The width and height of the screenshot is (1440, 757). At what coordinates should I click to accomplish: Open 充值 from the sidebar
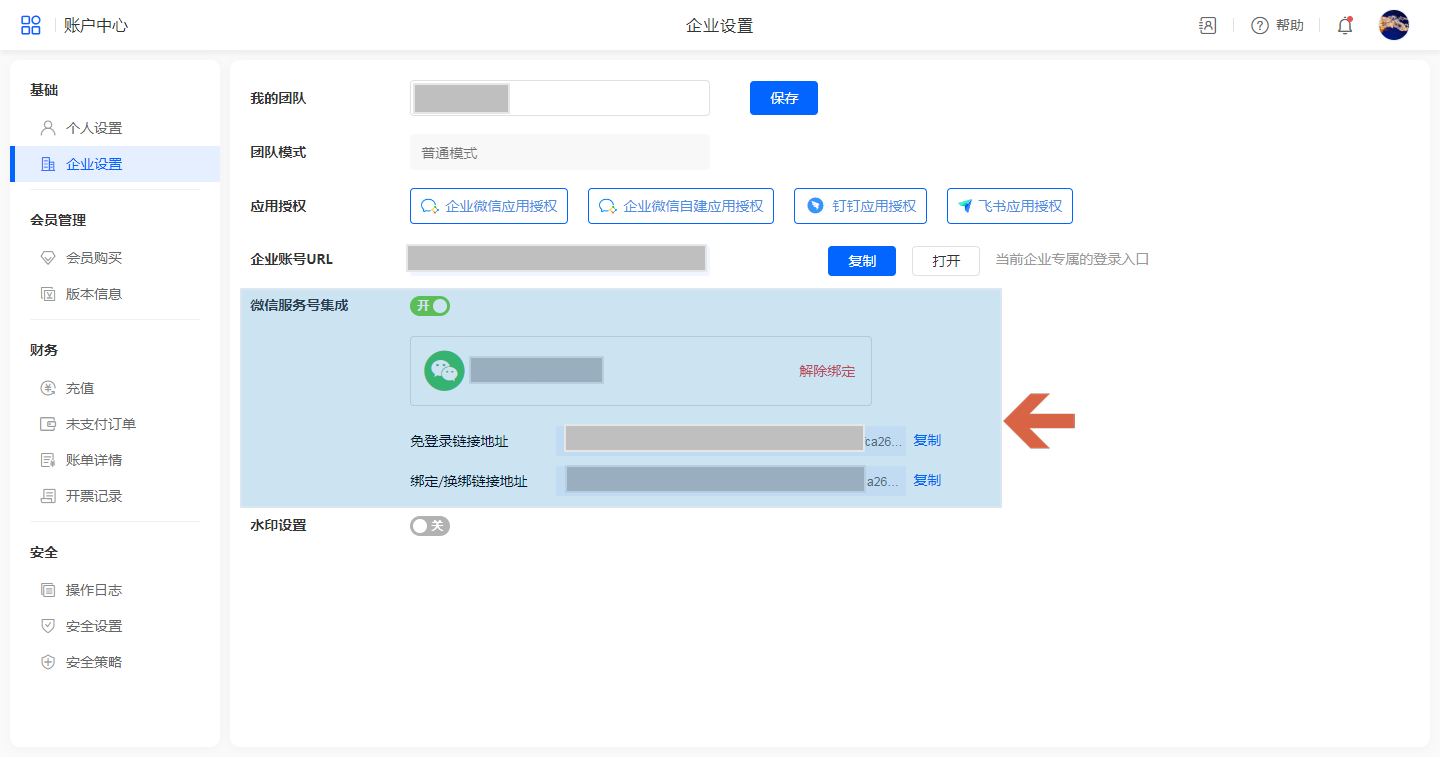point(80,388)
